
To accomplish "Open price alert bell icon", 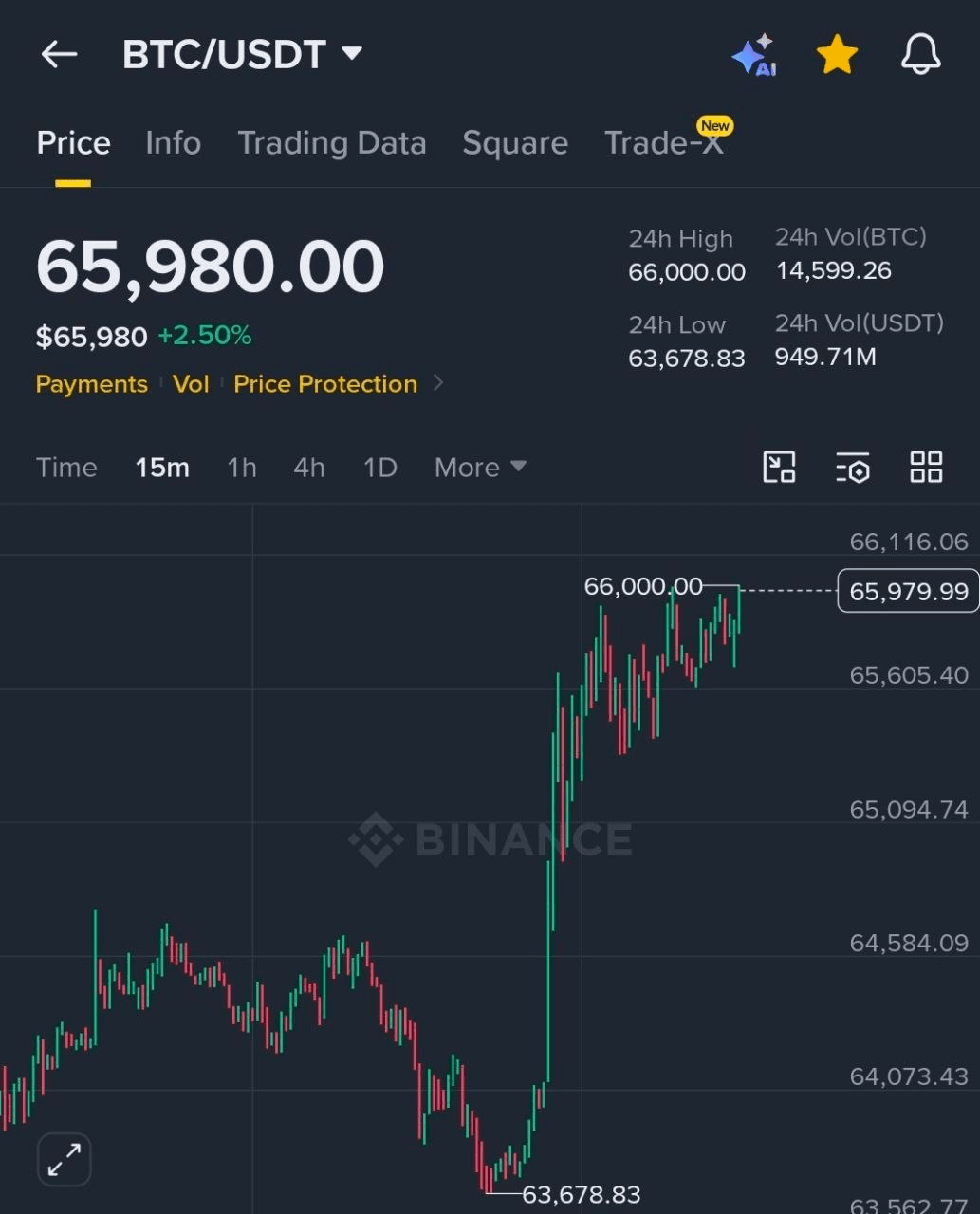I will (920, 55).
